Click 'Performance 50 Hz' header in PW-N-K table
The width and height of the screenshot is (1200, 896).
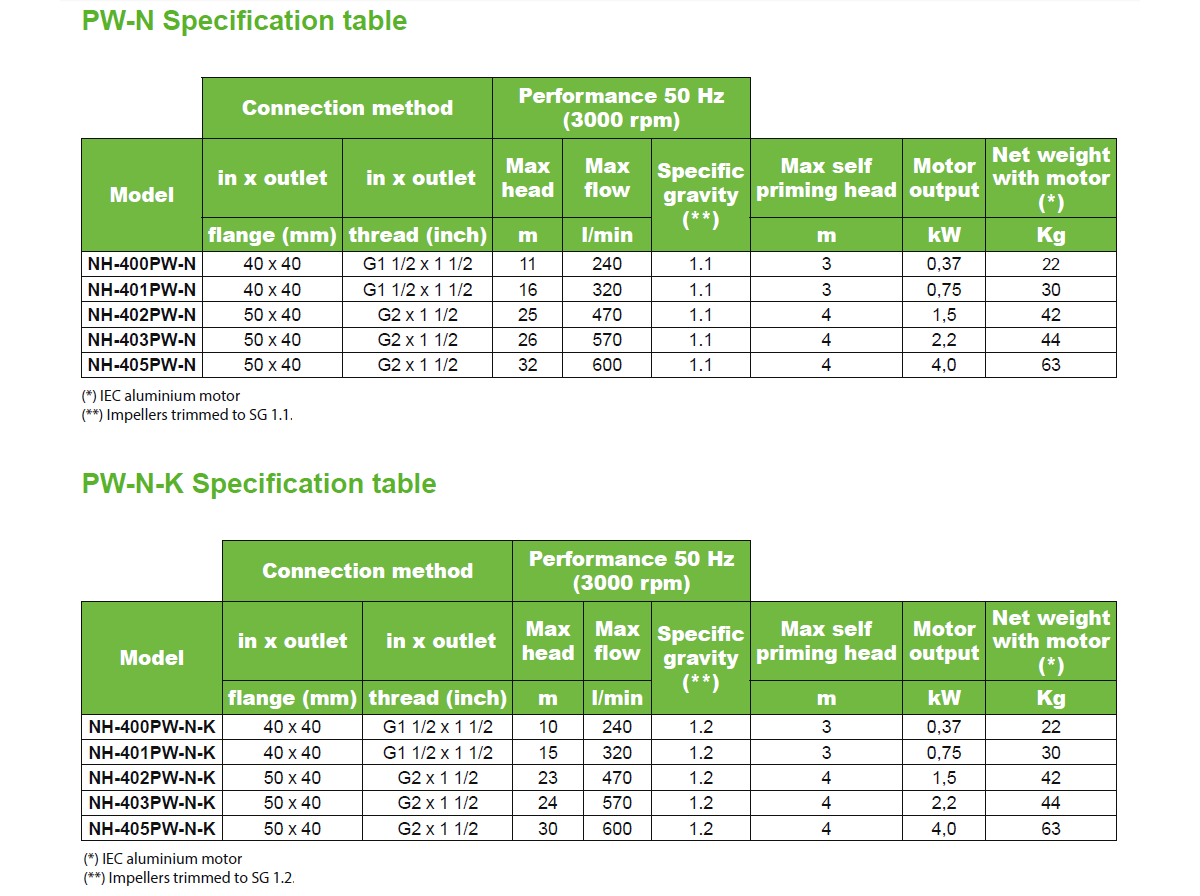point(631,571)
